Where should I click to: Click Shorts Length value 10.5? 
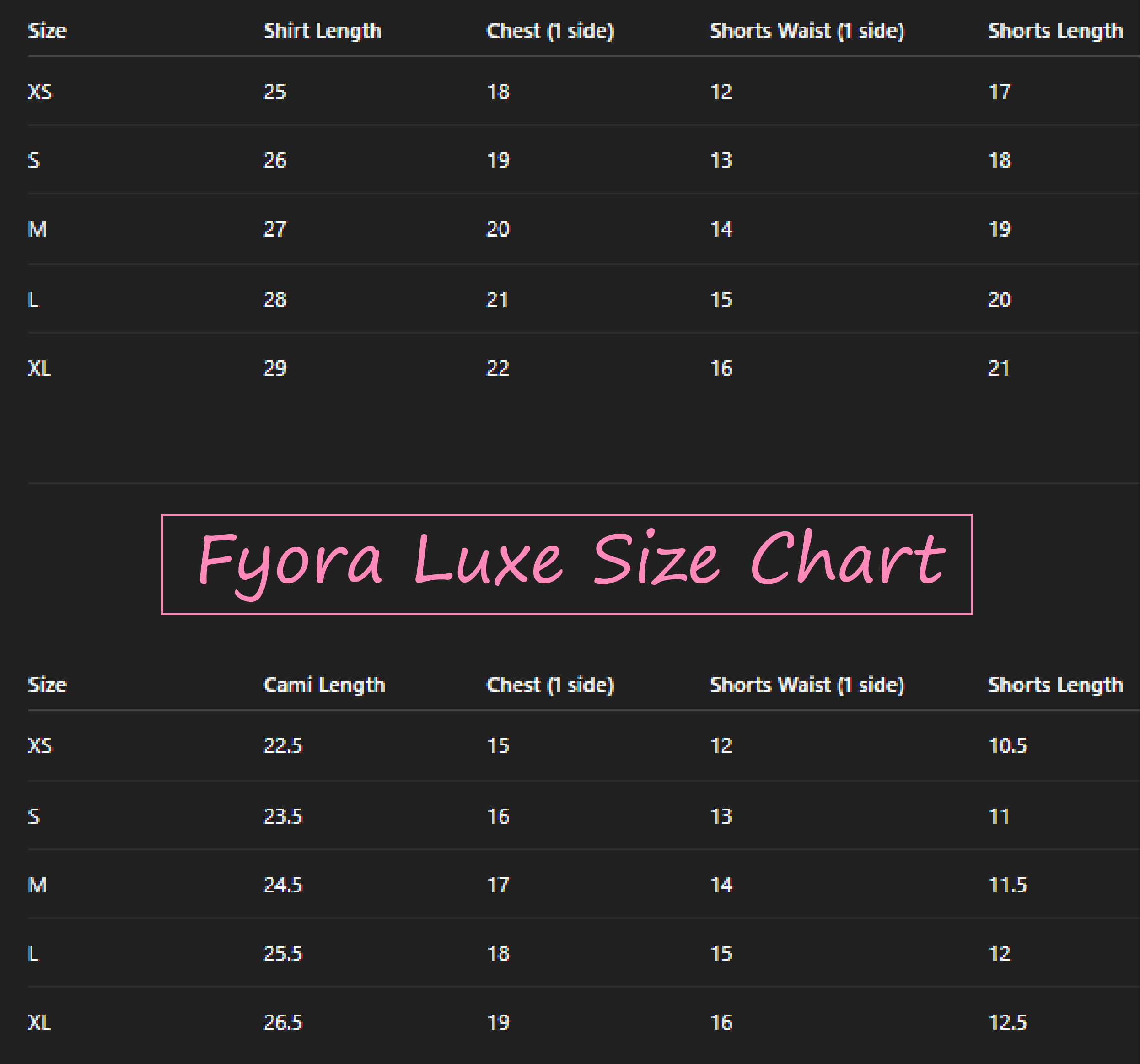pyautogui.click(x=1007, y=745)
